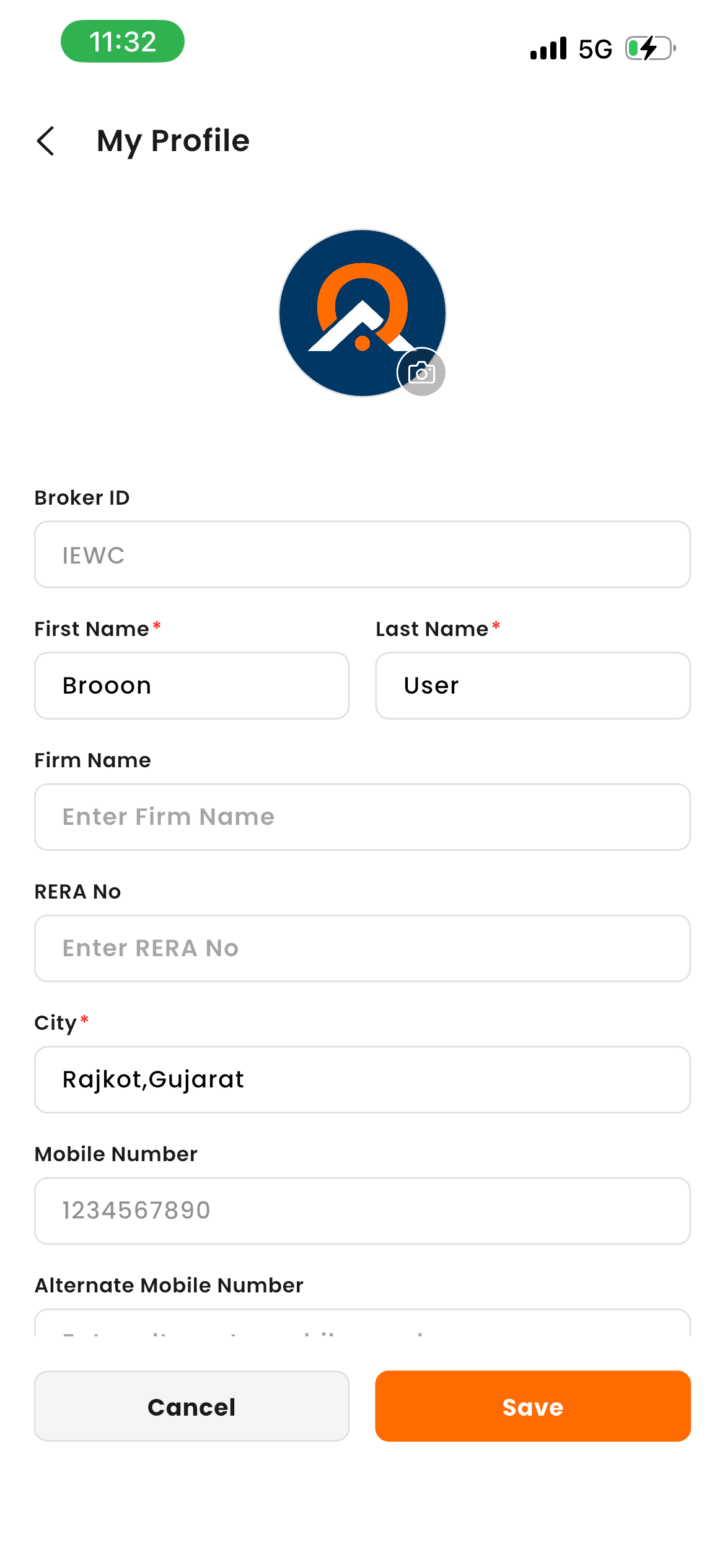This screenshot has width=725, height=1568.
Task: Tap the green time indicator pill
Action: pyautogui.click(x=123, y=41)
